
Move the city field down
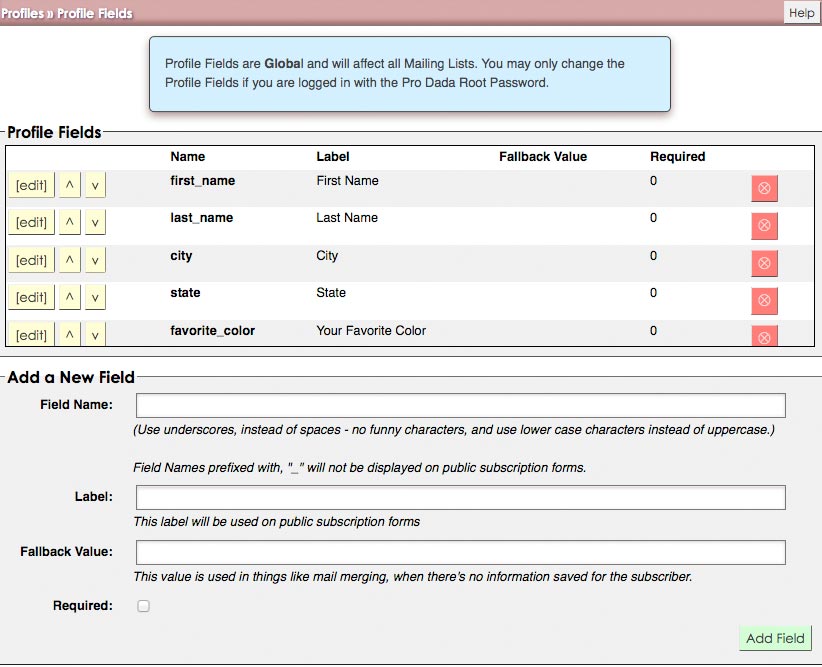pyautogui.click(x=94, y=261)
